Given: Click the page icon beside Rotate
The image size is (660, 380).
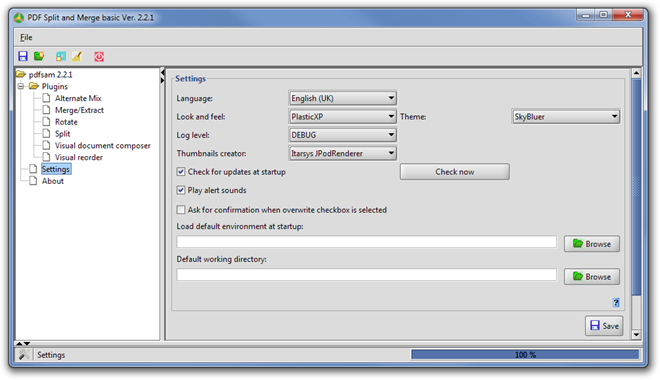Looking at the screenshot, I should click(x=46, y=122).
